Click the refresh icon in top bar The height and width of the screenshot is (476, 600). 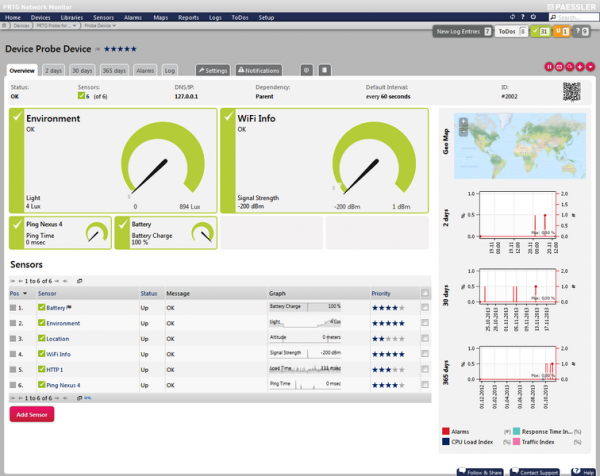pos(512,17)
